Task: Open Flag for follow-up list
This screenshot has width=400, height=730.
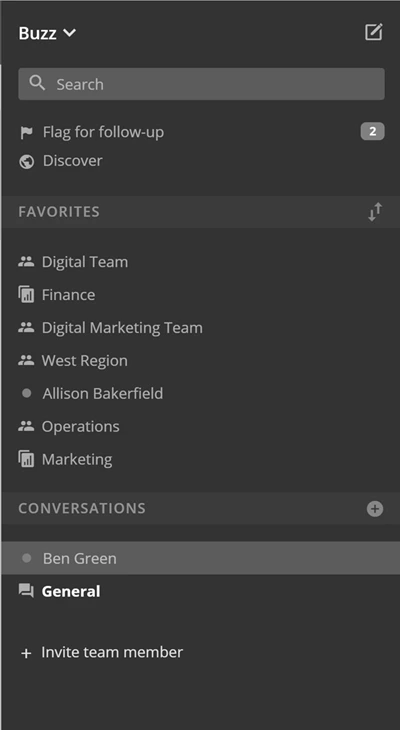Action: pyautogui.click(x=103, y=132)
